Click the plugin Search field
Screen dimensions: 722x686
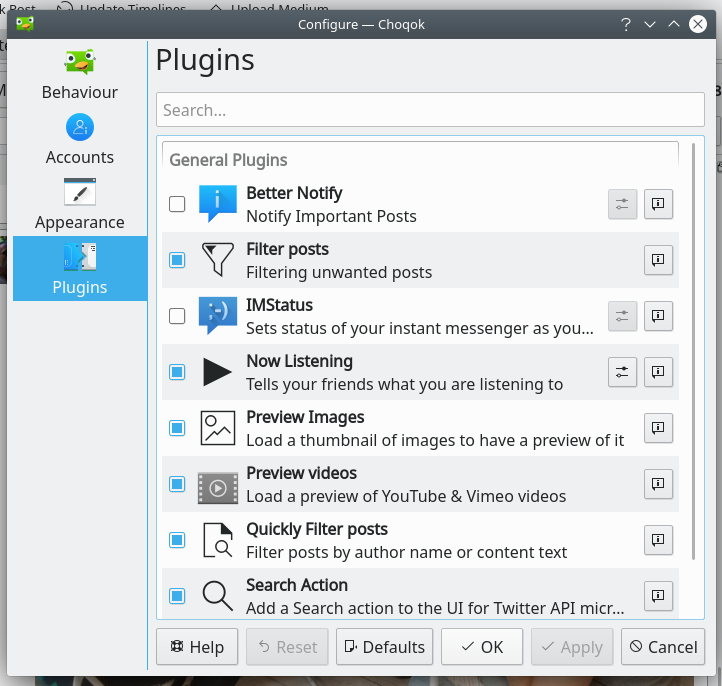[430, 110]
